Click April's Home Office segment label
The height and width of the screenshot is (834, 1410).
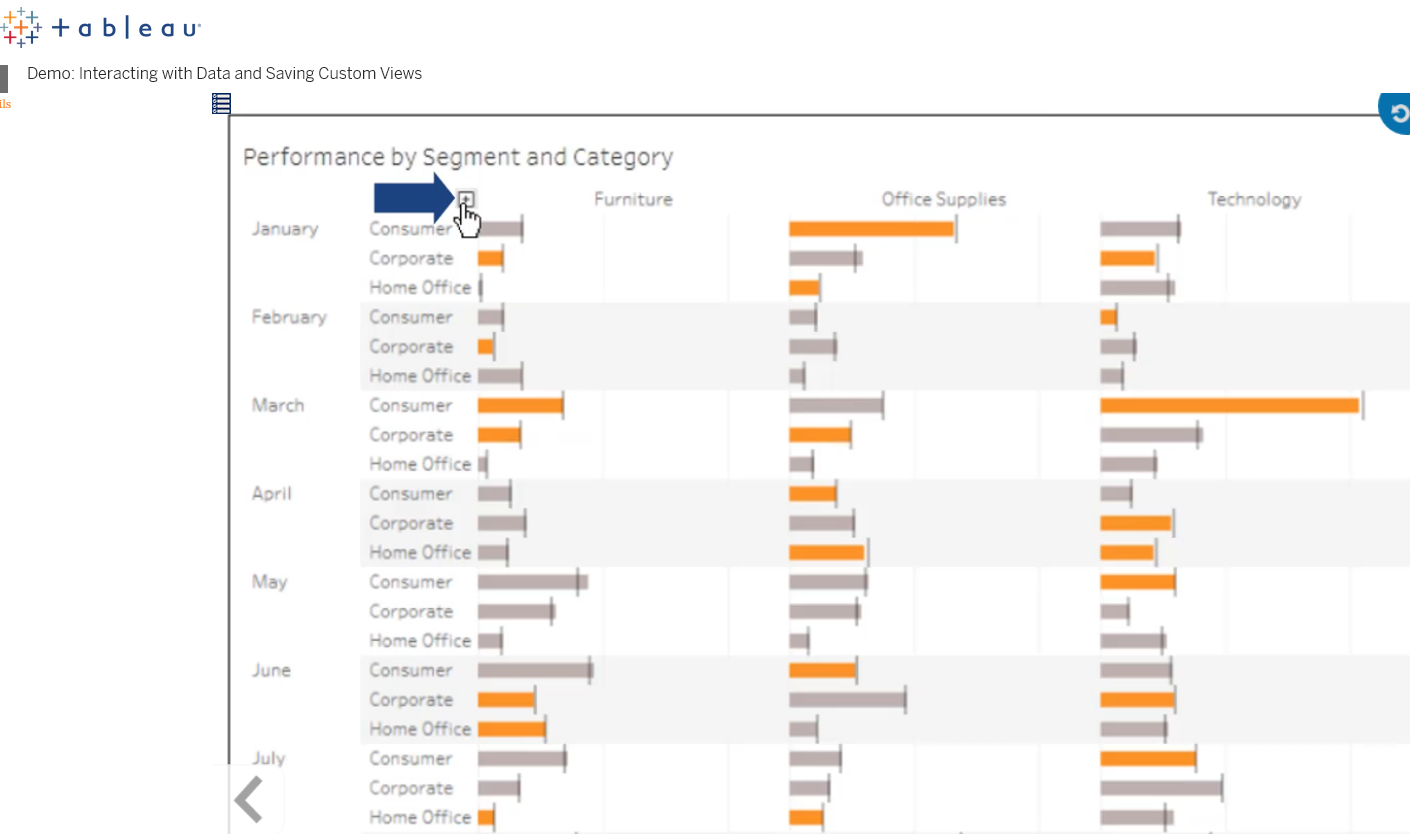pyautogui.click(x=420, y=552)
